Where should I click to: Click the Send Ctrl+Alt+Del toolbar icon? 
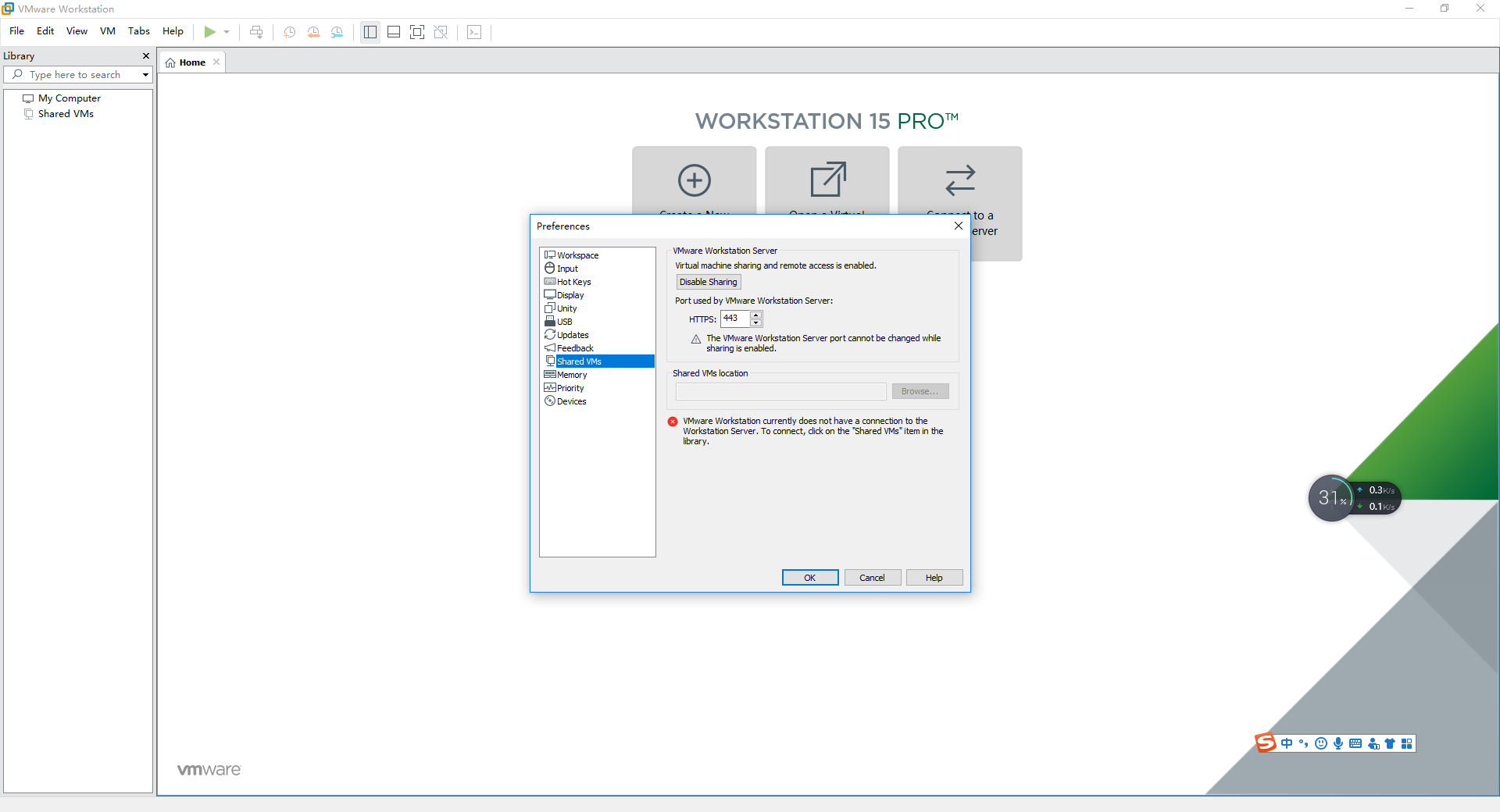pyautogui.click(x=256, y=32)
